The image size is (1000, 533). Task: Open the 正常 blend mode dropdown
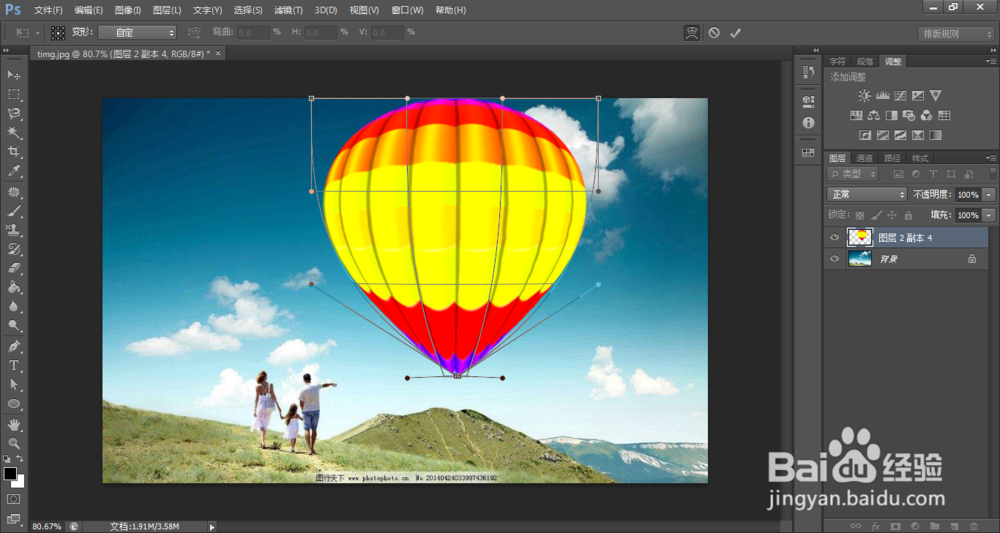pyautogui.click(x=867, y=194)
